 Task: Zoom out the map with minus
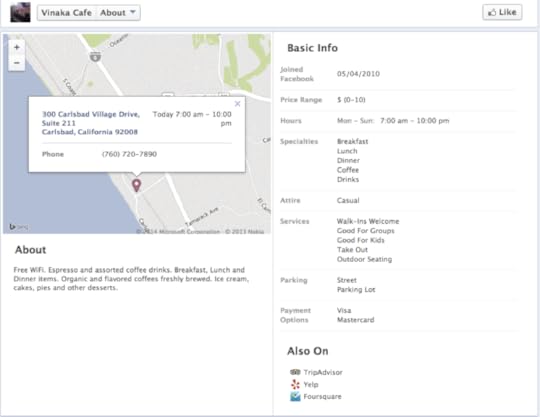click(17, 63)
